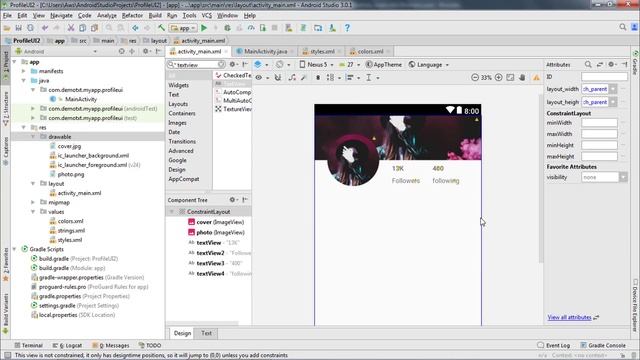Click the Debug bug icon
Image resolution: width=640 pixels, height=360 pixels.
[x=227, y=28]
